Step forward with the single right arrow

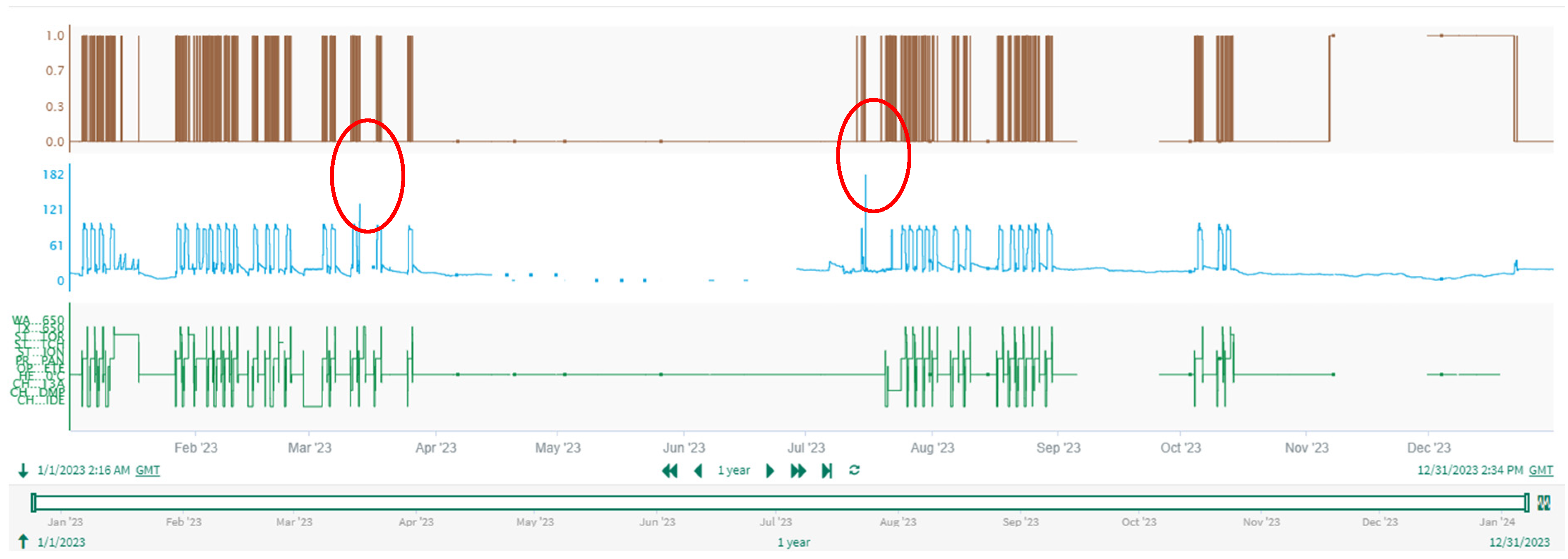point(770,471)
